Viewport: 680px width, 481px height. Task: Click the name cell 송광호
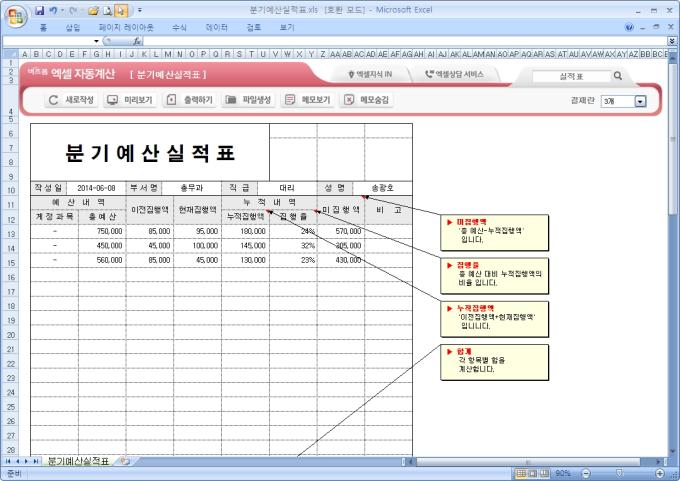click(382, 188)
